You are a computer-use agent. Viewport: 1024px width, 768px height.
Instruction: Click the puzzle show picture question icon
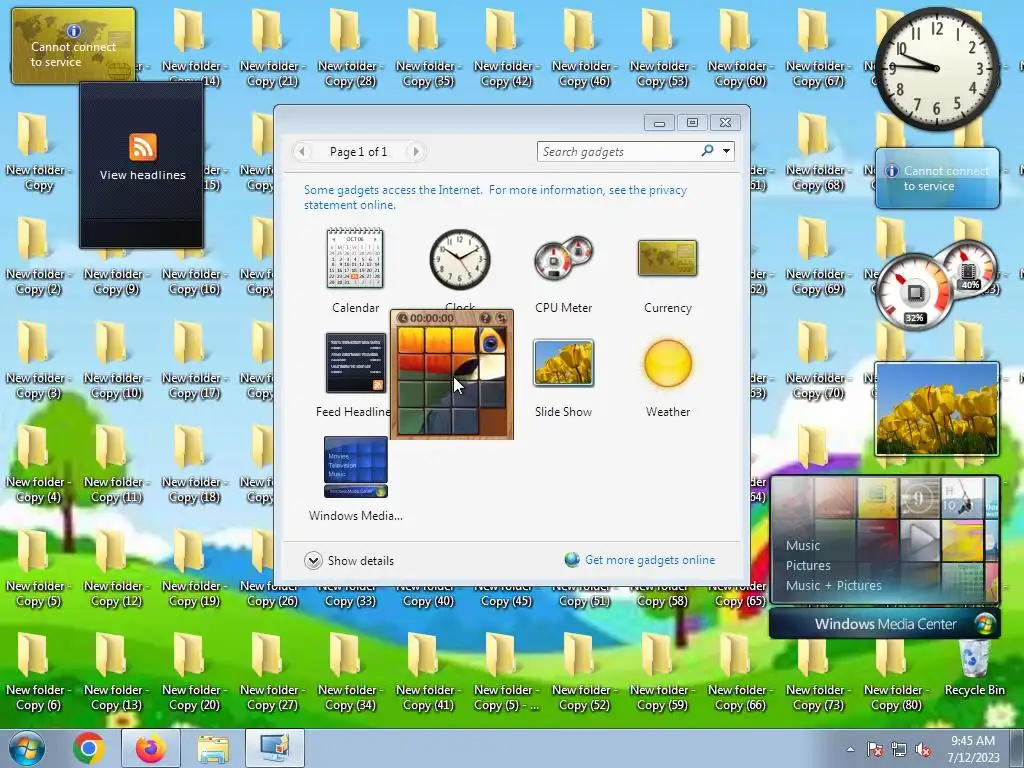coord(485,318)
